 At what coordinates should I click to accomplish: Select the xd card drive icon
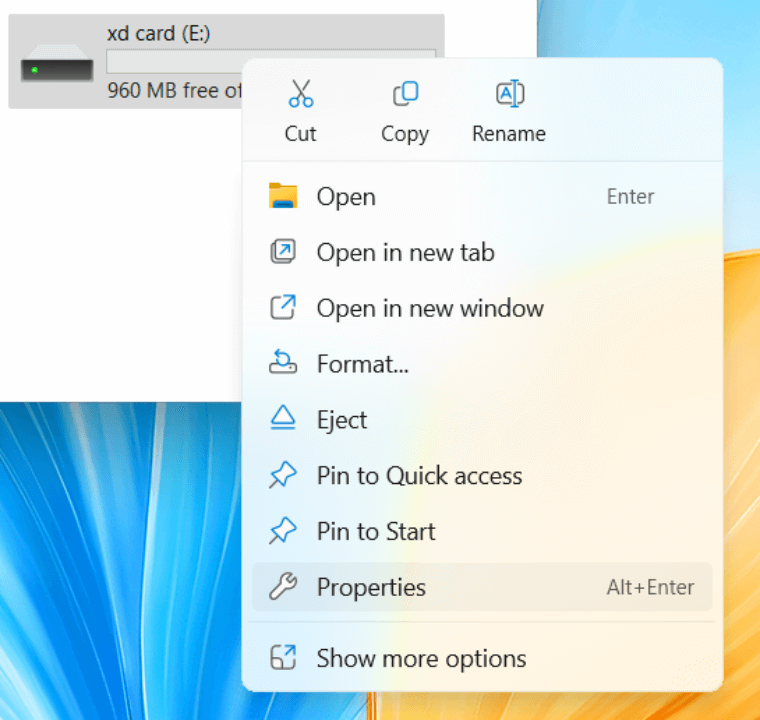[x=57, y=69]
